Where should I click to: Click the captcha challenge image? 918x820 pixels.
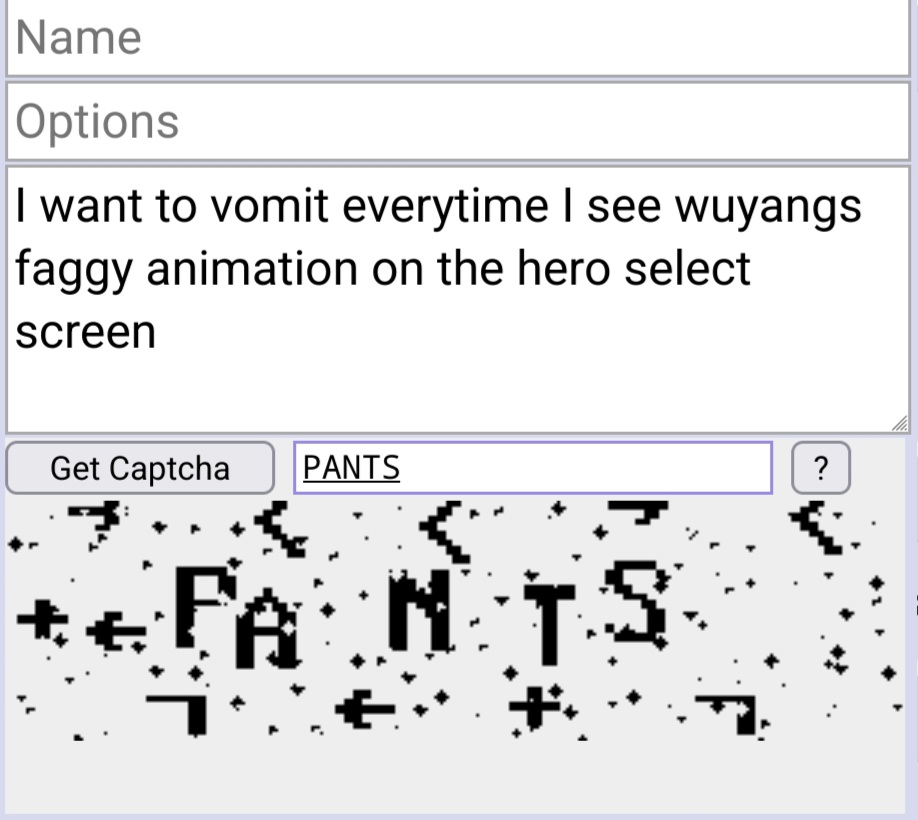pos(455,620)
